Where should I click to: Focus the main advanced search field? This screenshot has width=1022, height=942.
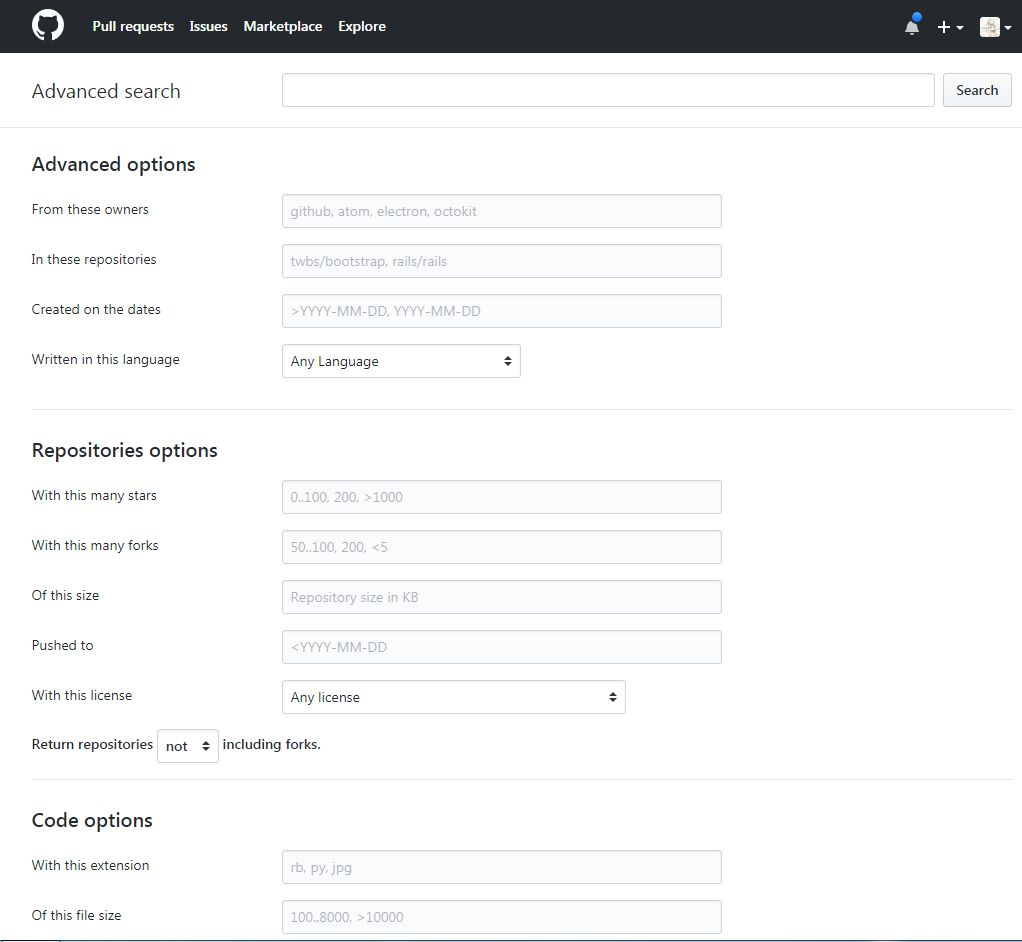(x=608, y=90)
